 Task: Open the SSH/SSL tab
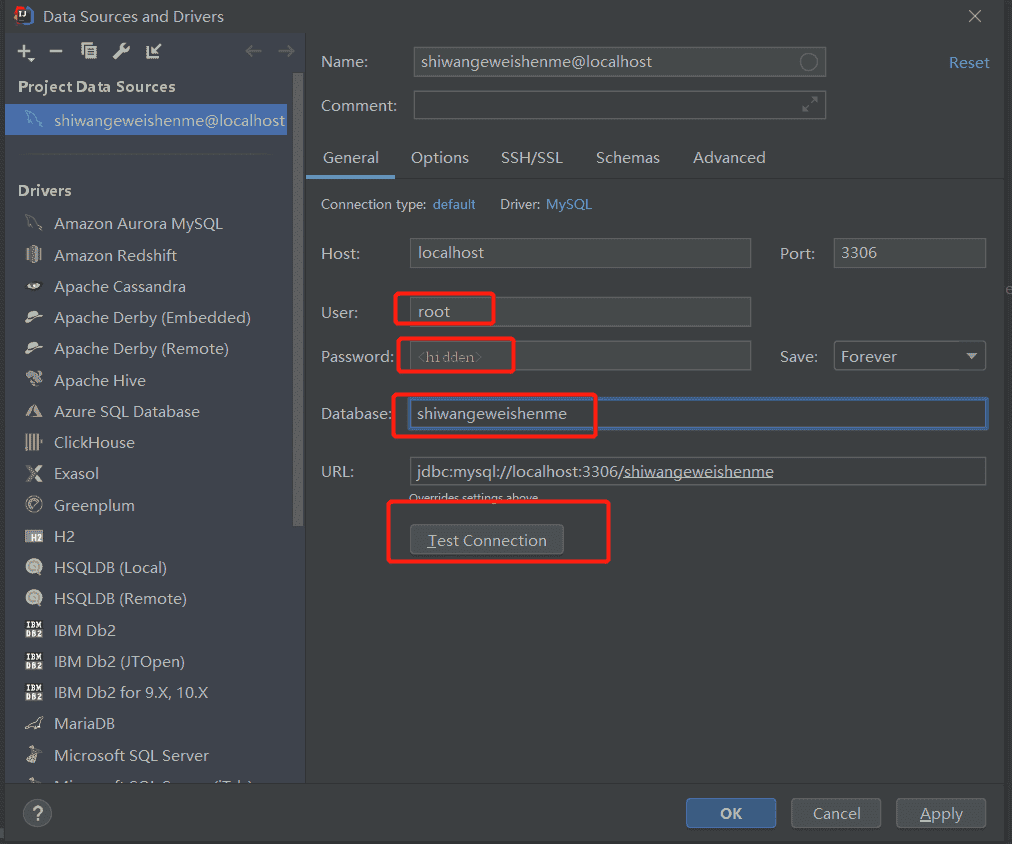click(x=532, y=157)
